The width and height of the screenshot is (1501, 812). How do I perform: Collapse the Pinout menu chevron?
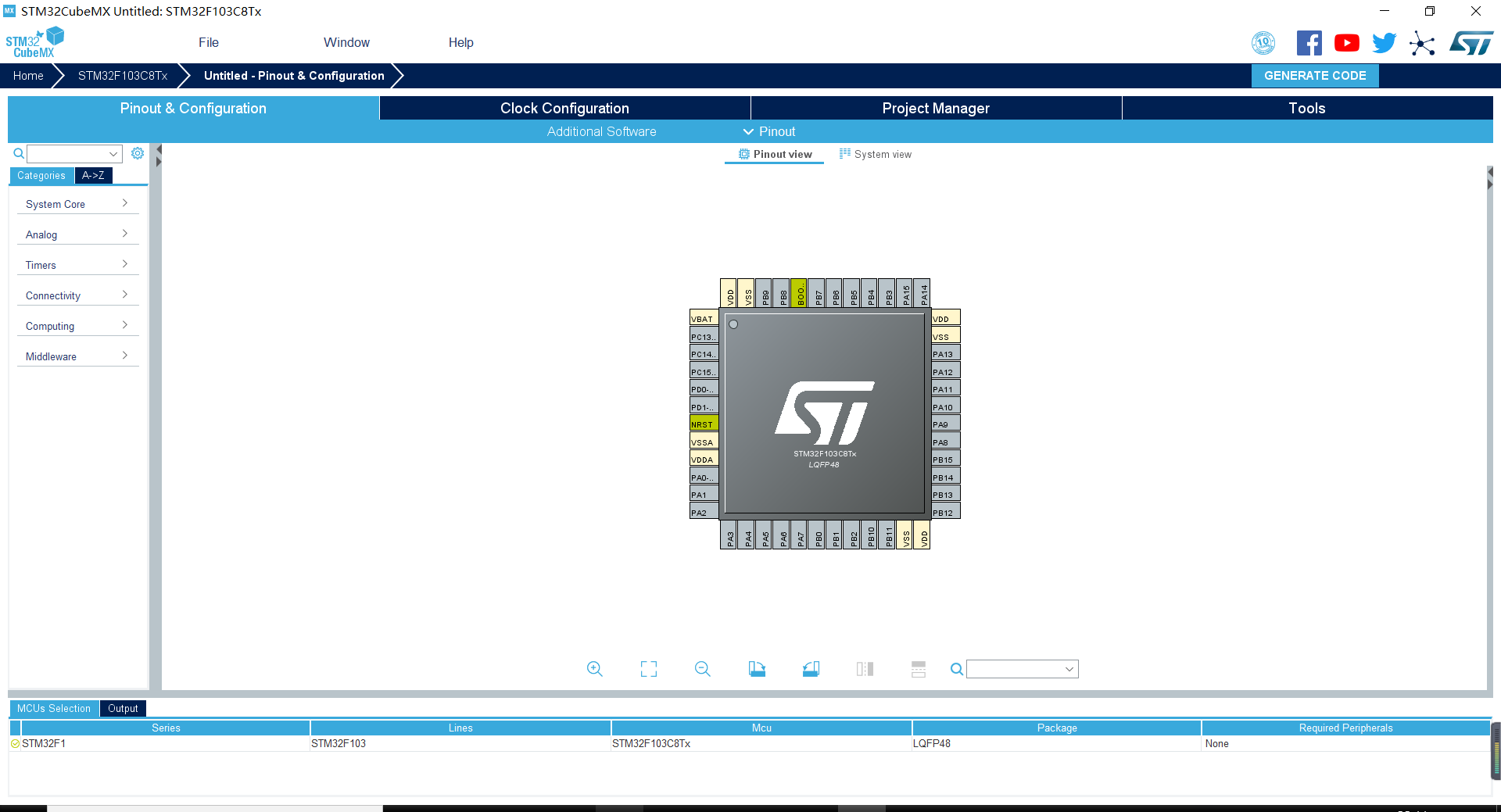point(748,131)
